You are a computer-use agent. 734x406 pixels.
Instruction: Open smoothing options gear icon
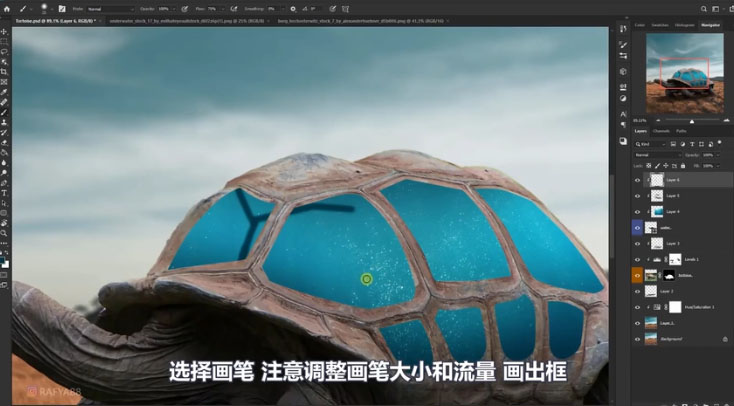[x=291, y=8]
